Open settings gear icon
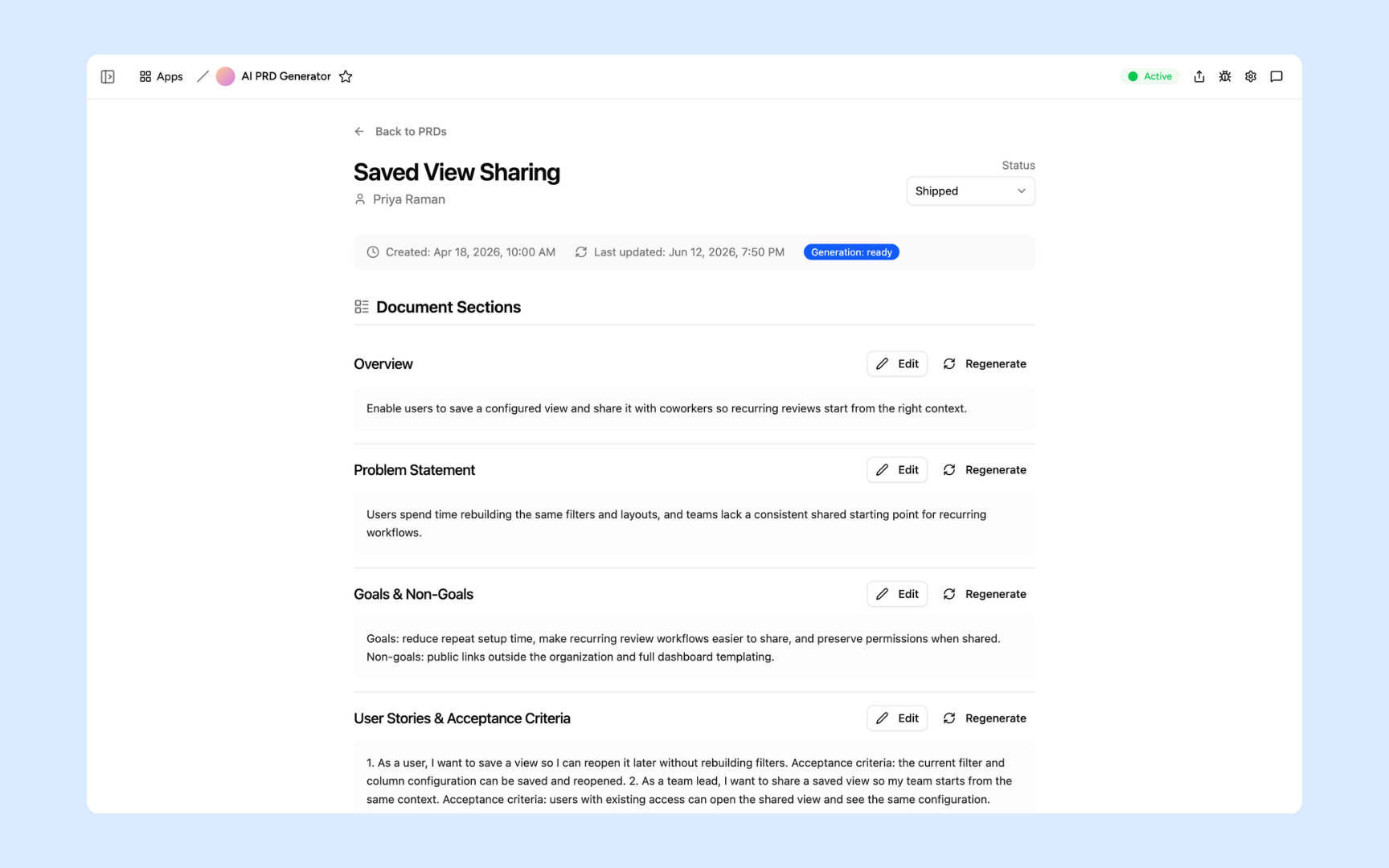This screenshot has height=868, width=1389. tap(1250, 76)
